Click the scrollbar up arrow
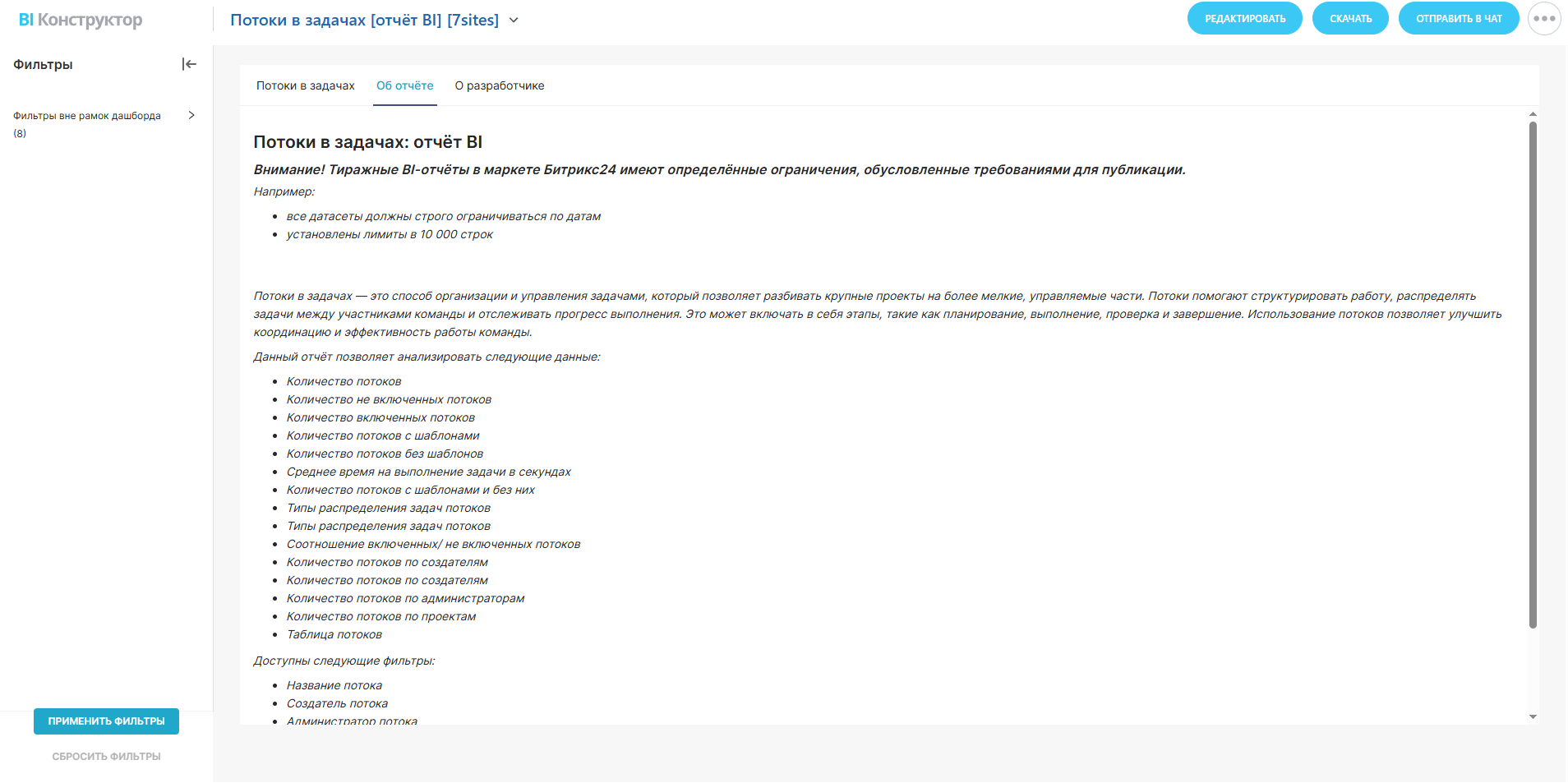The image size is (1568, 783). [1533, 114]
